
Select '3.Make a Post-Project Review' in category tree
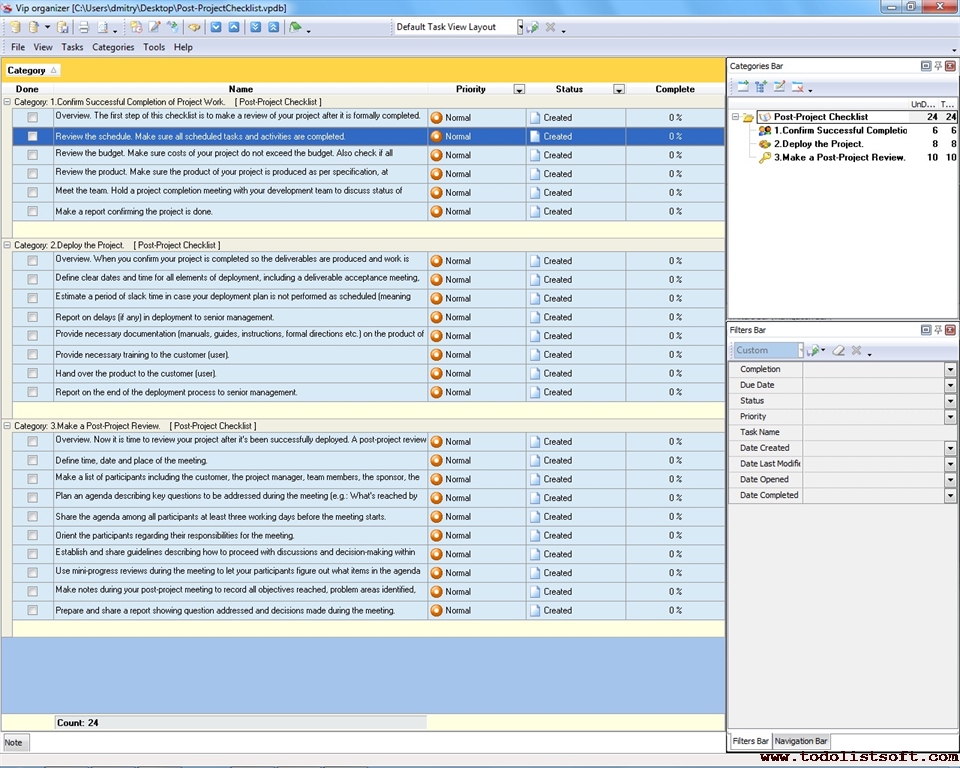click(838, 157)
